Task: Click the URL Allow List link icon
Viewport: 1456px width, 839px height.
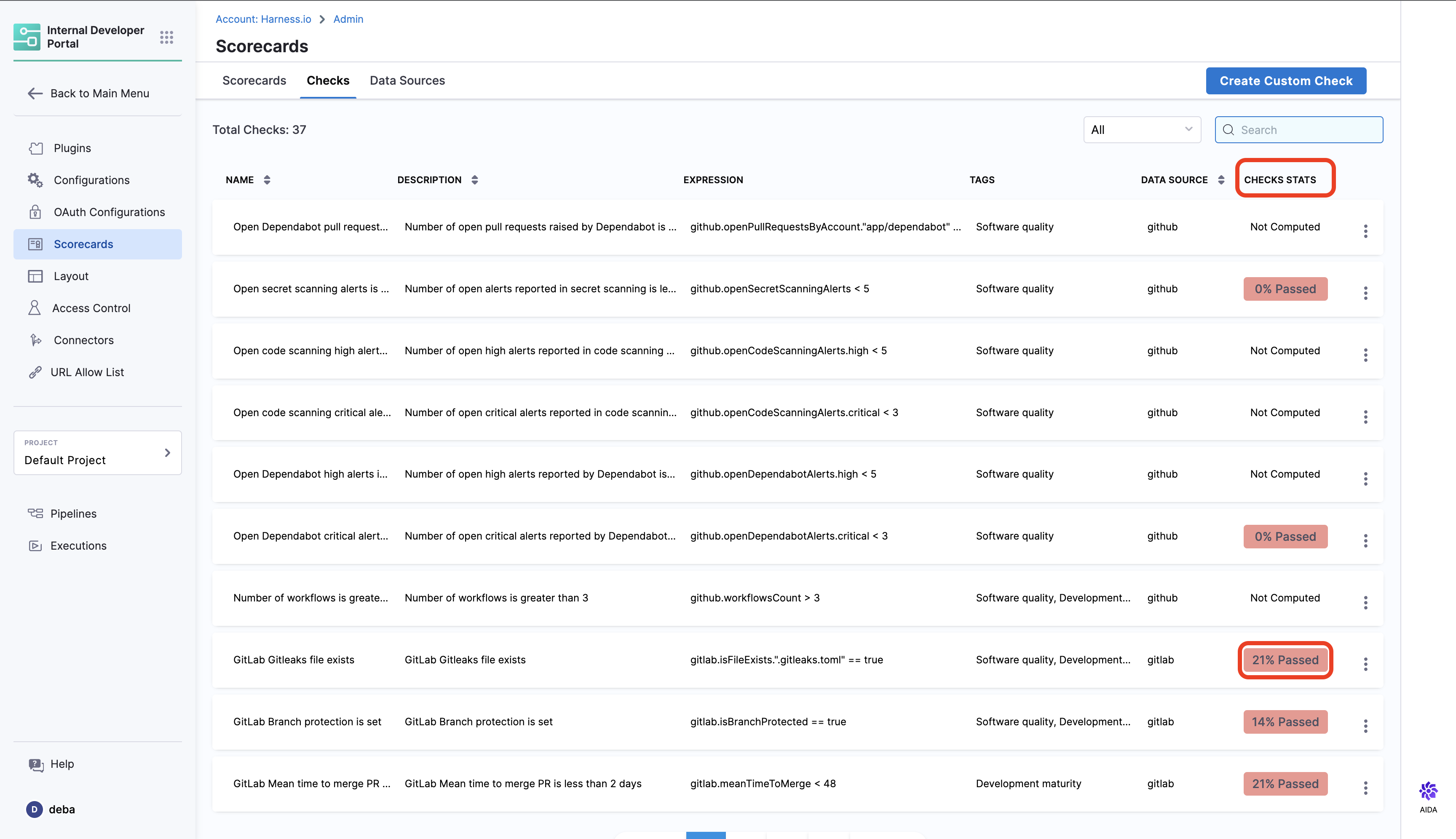Action: tap(35, 372)
